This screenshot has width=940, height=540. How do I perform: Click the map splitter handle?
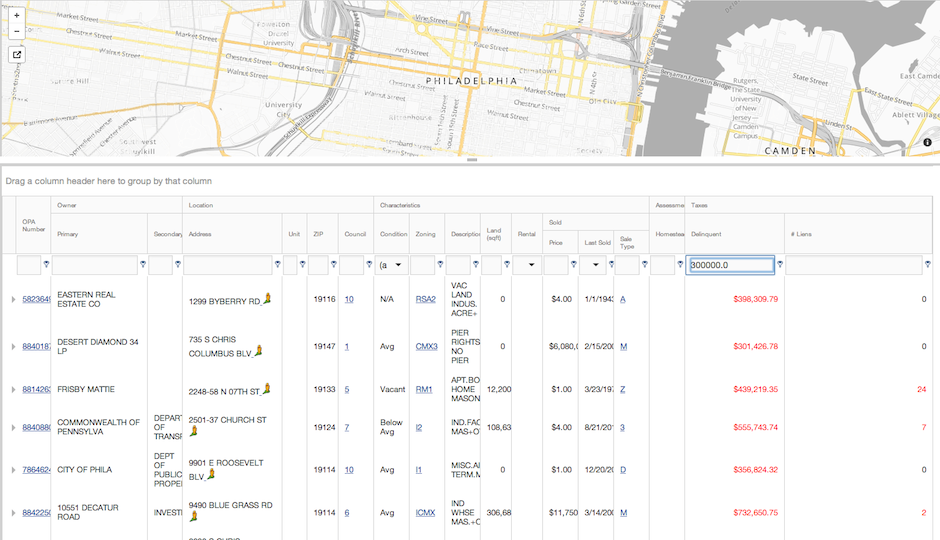[472, 160]
